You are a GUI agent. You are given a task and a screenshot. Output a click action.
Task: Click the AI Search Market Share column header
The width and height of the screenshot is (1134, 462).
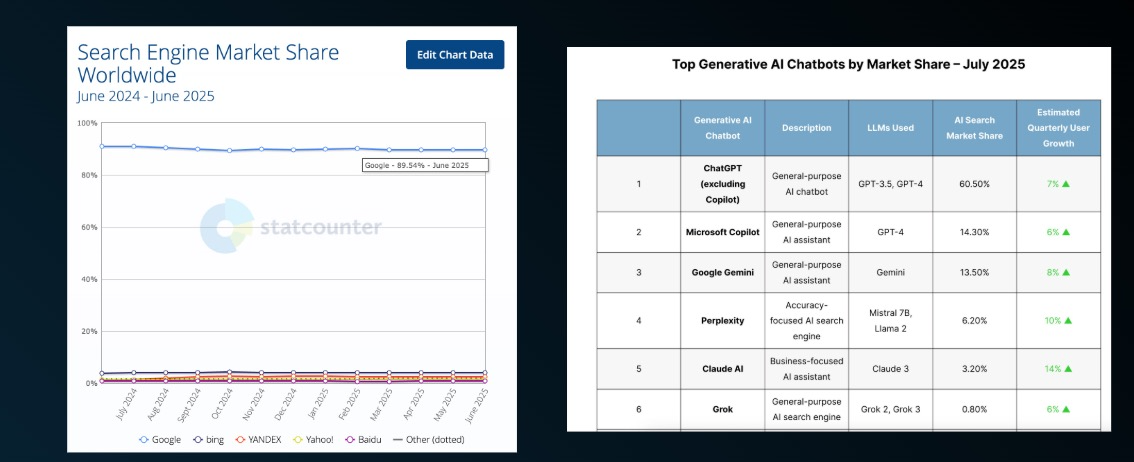[x=973, y=128]
